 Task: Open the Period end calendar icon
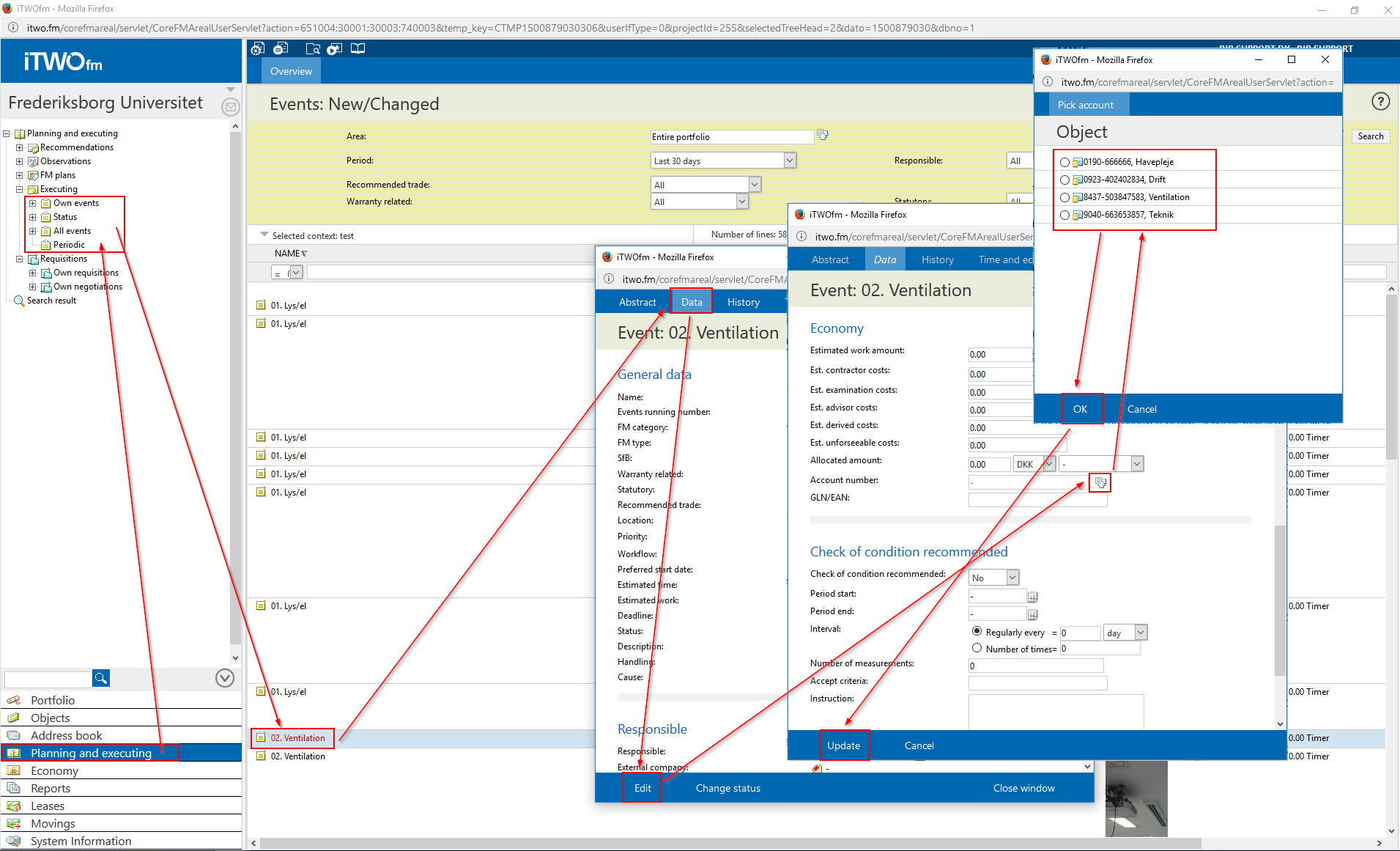click(x=1032, y=614)
